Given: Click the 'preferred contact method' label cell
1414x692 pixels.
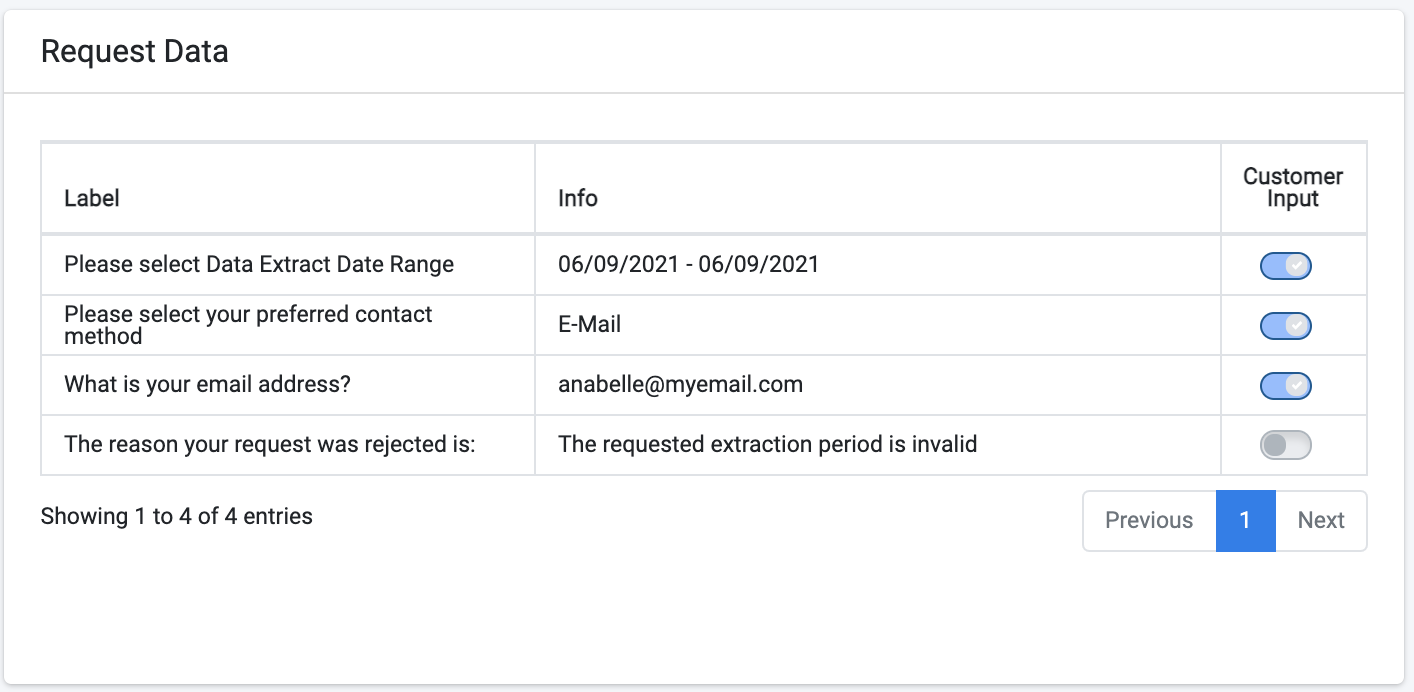Looking at the screenshot, I should [288, 325].
